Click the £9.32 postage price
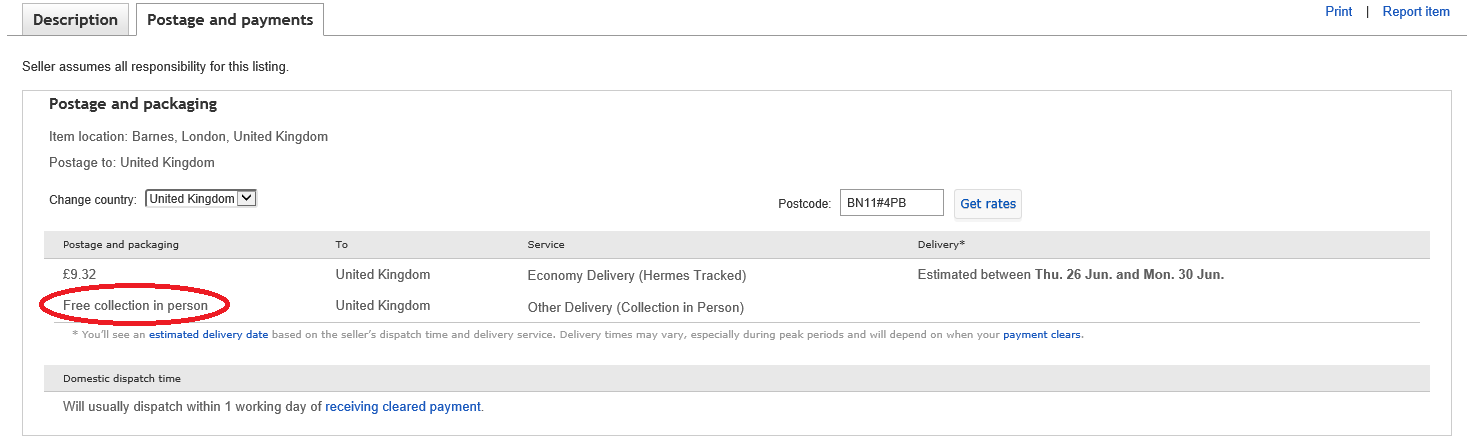Image resolution: width=1473 pixels, height=440 pixels. tap(79, 275)
